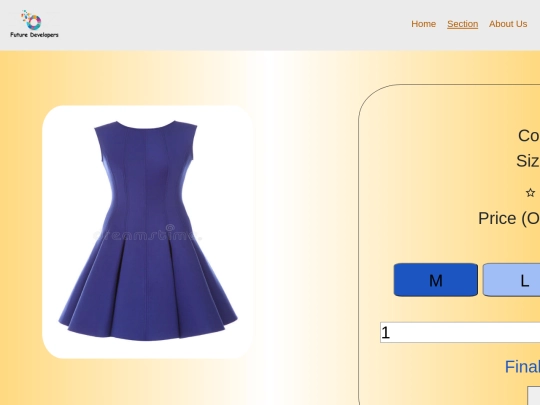Viewport: 540px width, 405px height.
Task: Choose size L button
Action: [x=512, y=280]
